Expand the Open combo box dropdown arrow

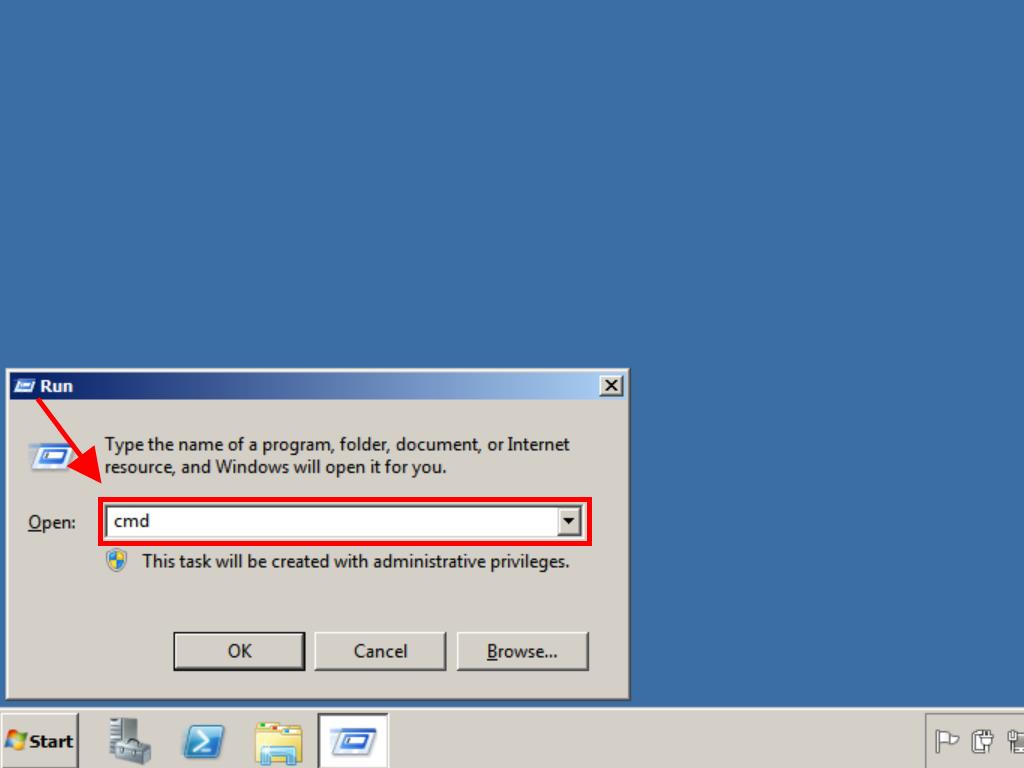(569, 521)
